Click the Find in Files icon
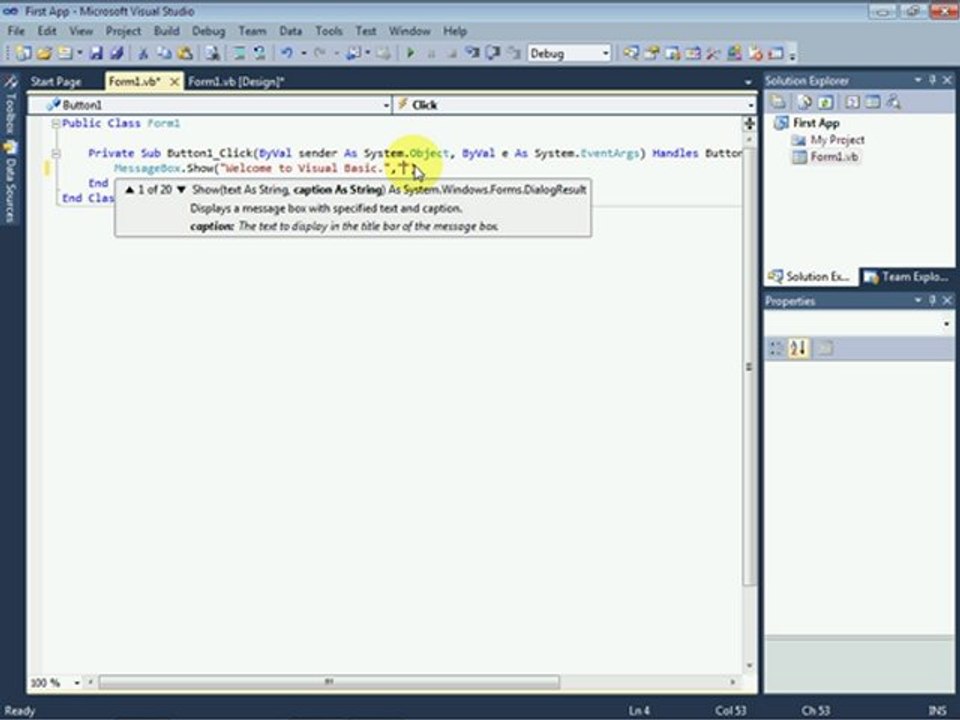960x720 pixels. [x=212, y=53]
